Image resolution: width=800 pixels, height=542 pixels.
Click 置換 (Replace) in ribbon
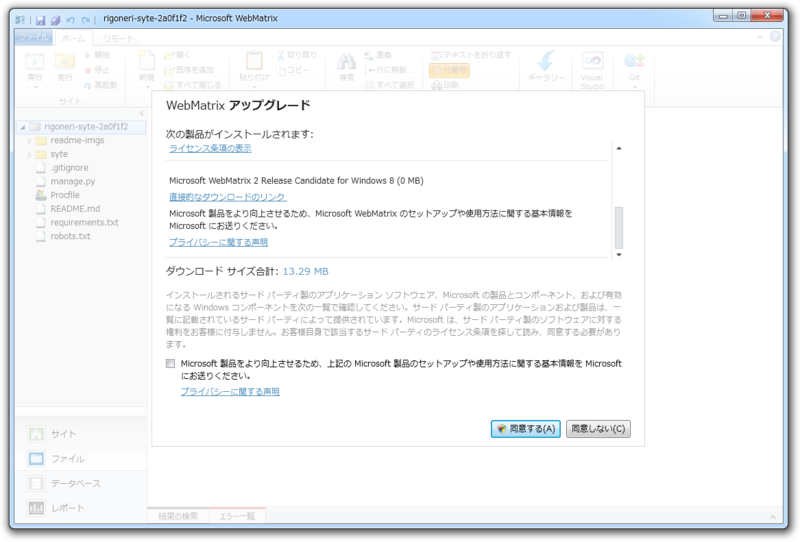[x=378, y=55]
